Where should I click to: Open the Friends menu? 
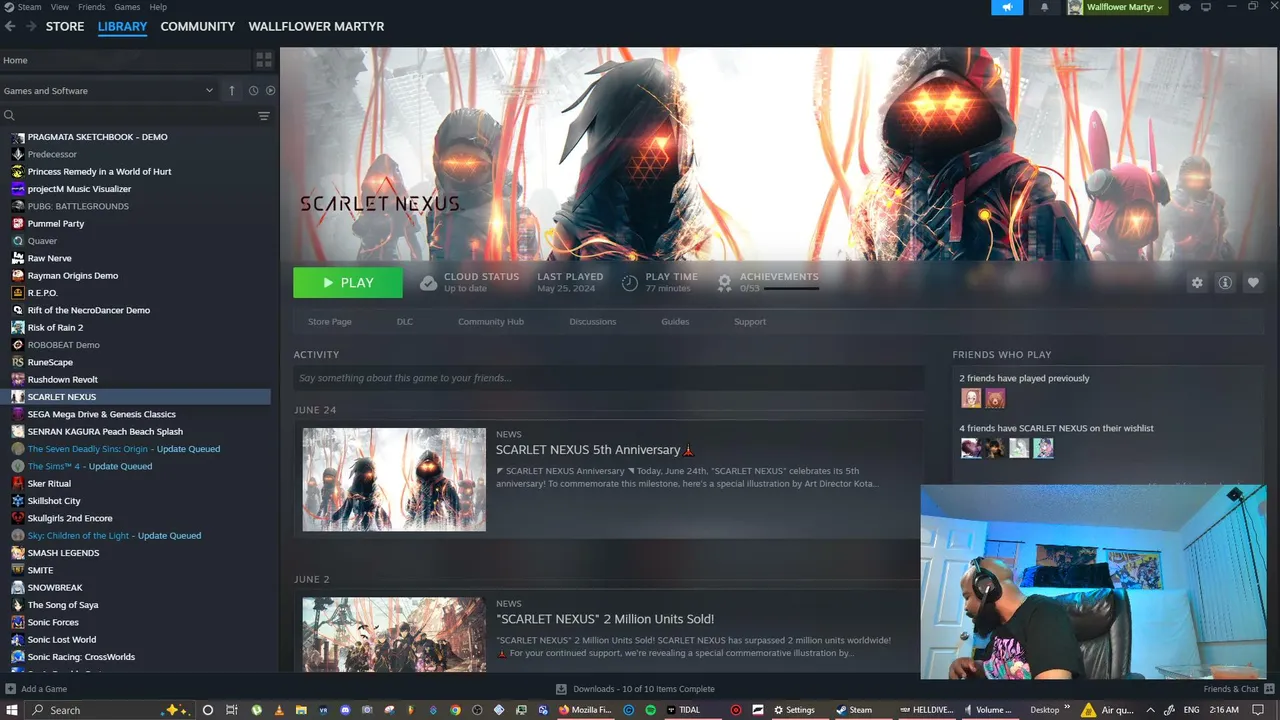[x=91, y=7]
